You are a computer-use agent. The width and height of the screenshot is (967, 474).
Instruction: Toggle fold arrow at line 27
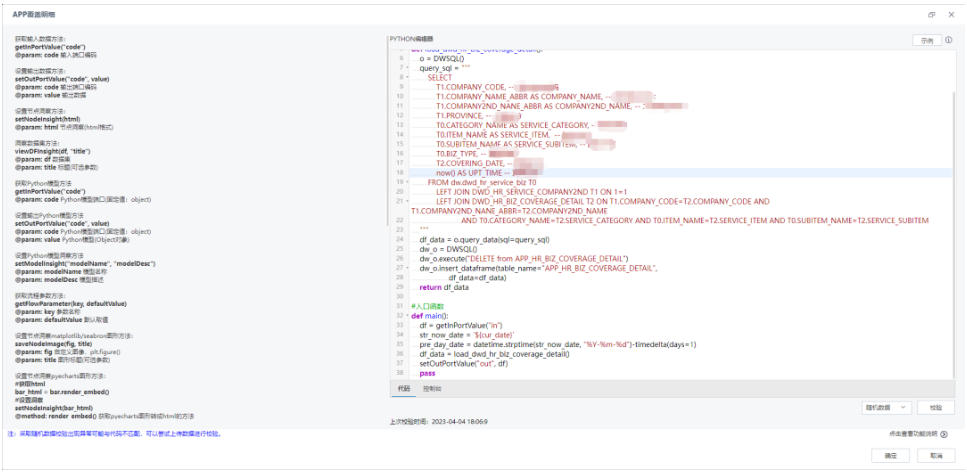(408, 268)
